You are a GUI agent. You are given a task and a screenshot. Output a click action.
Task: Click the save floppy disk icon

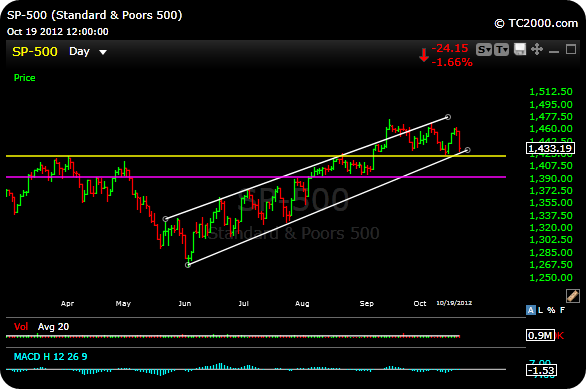point(520,49)
